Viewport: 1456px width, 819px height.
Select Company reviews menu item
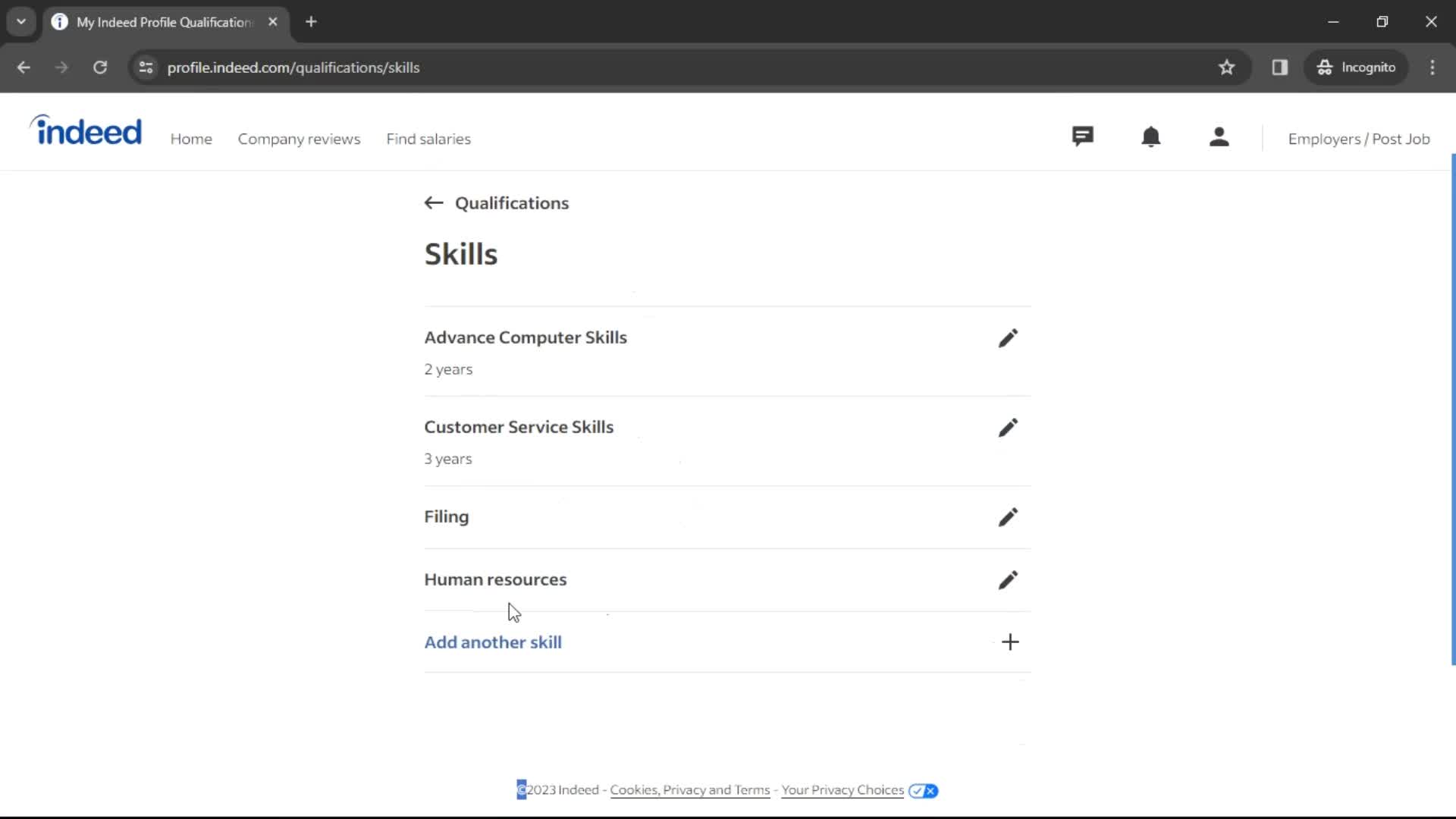tap(299, 138)
